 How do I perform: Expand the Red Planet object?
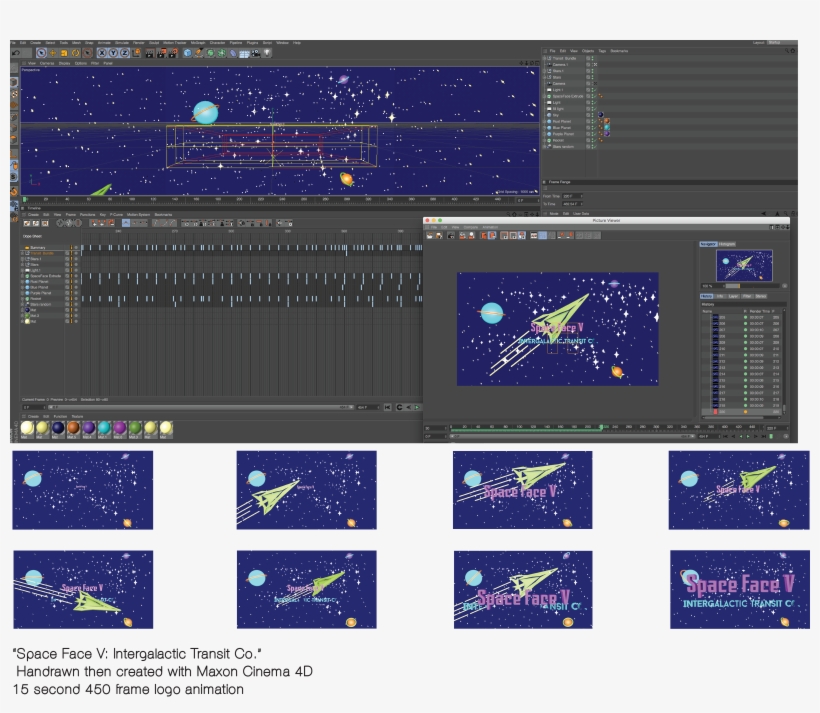point(544,121)
